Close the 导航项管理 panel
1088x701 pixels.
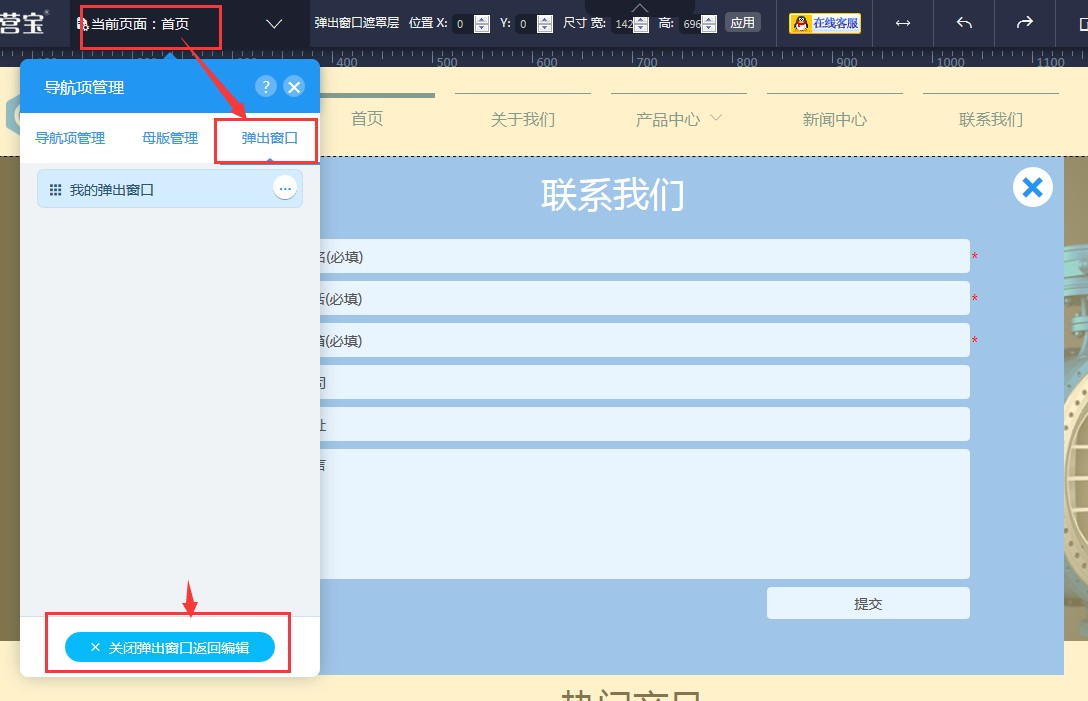coord(294,87)
